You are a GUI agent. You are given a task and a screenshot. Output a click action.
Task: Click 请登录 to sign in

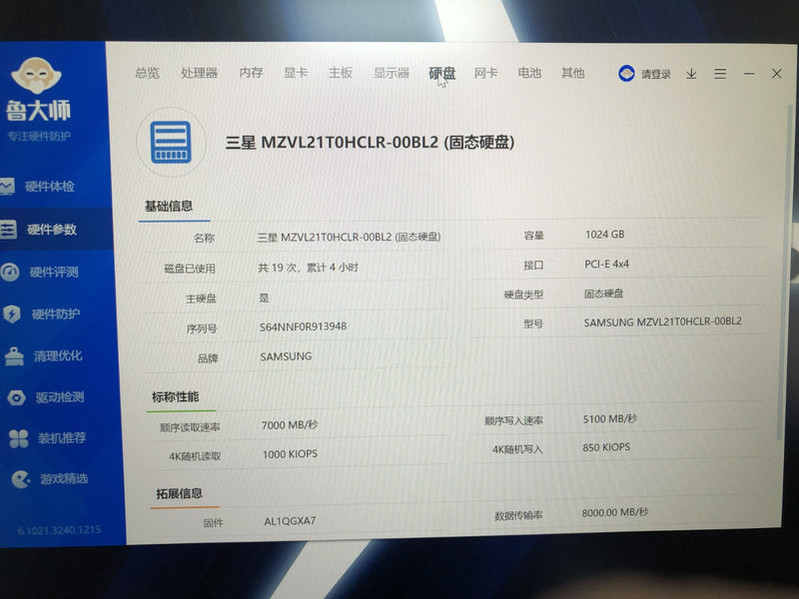click(655, 74)
